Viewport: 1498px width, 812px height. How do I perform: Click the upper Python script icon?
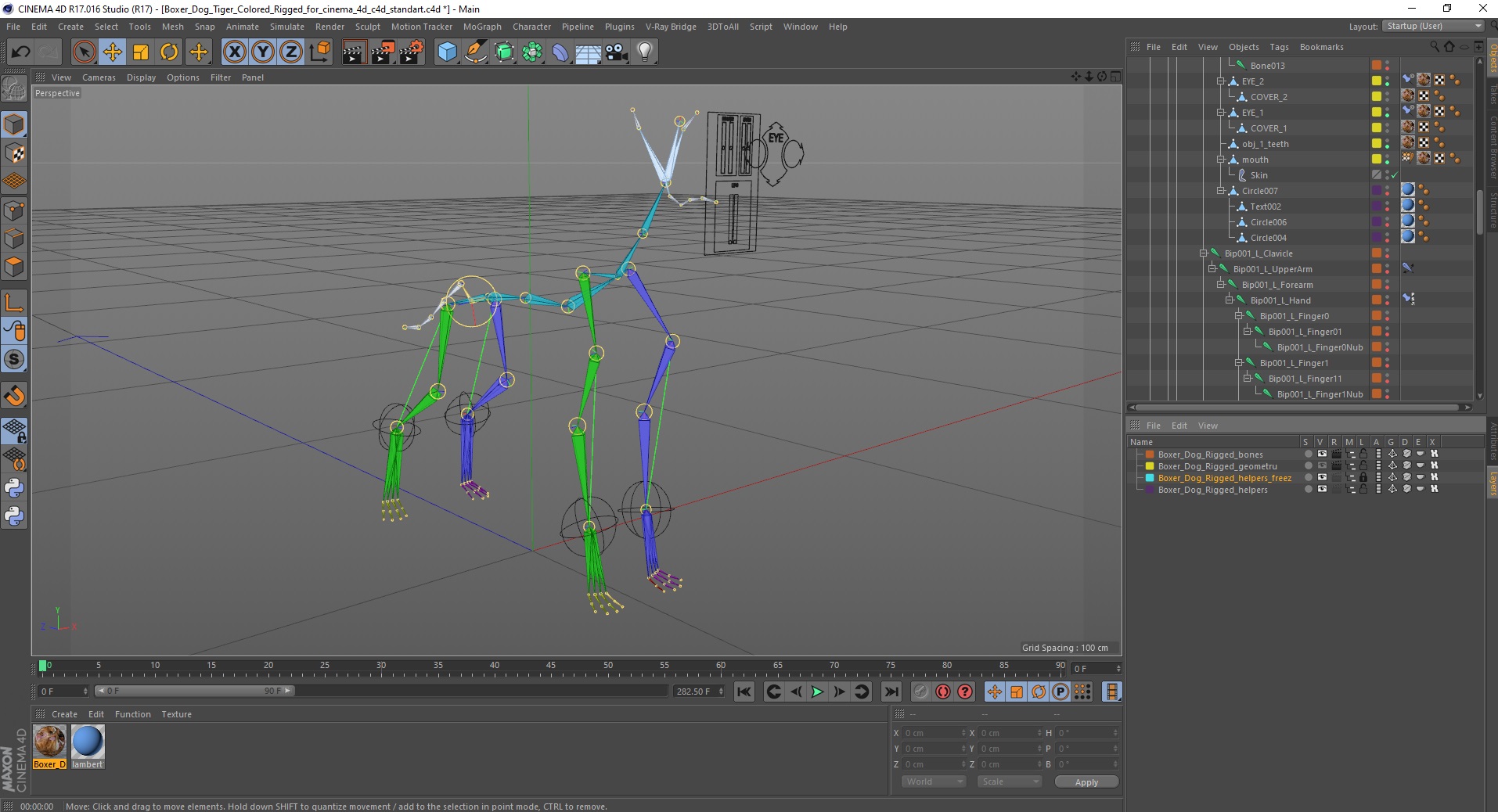tap(14, 488)
